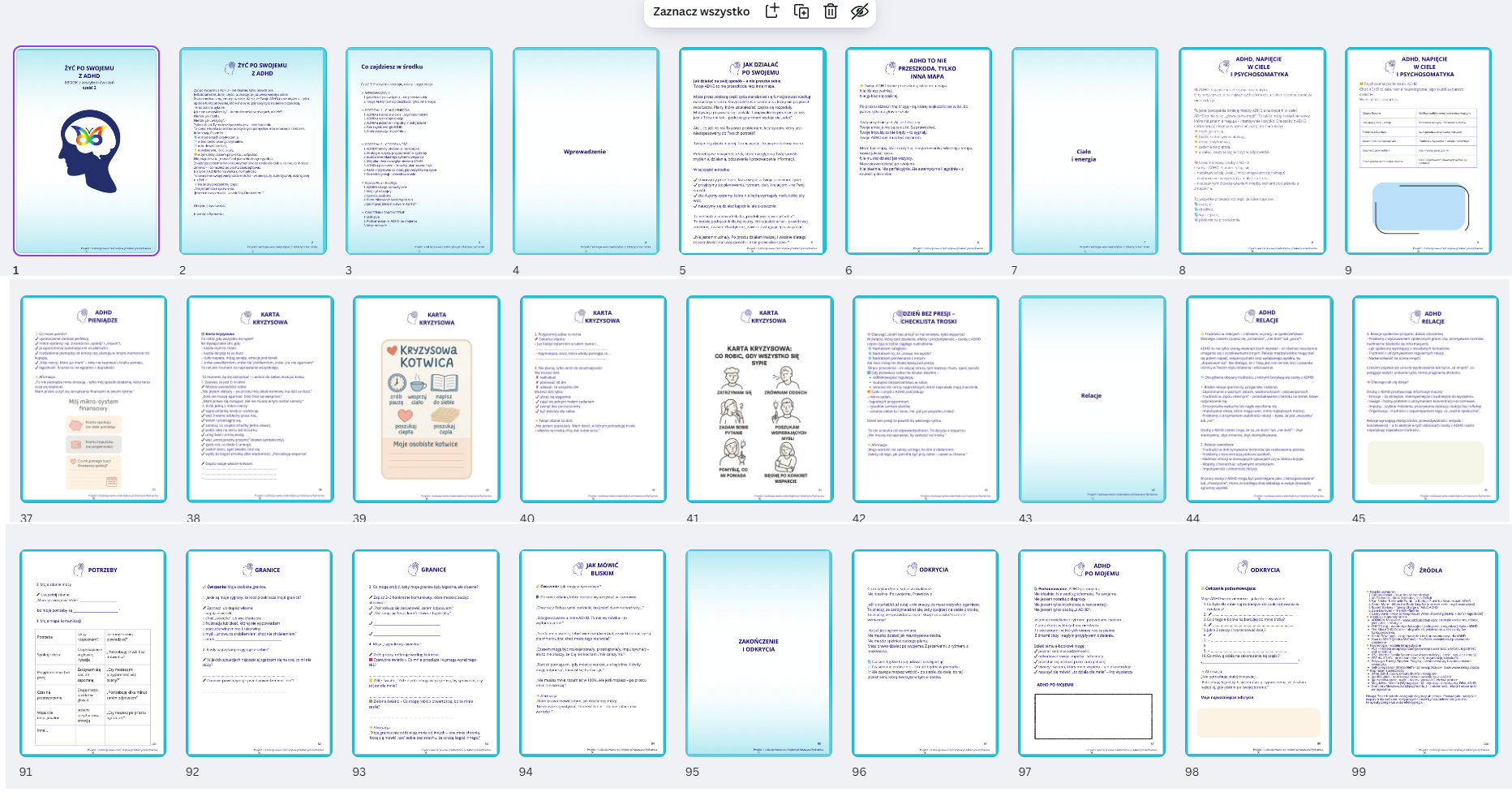The height and width of the screenshot is (805, 1512).
Task: Click the trash delete page icon
Action: coord(831,11)
